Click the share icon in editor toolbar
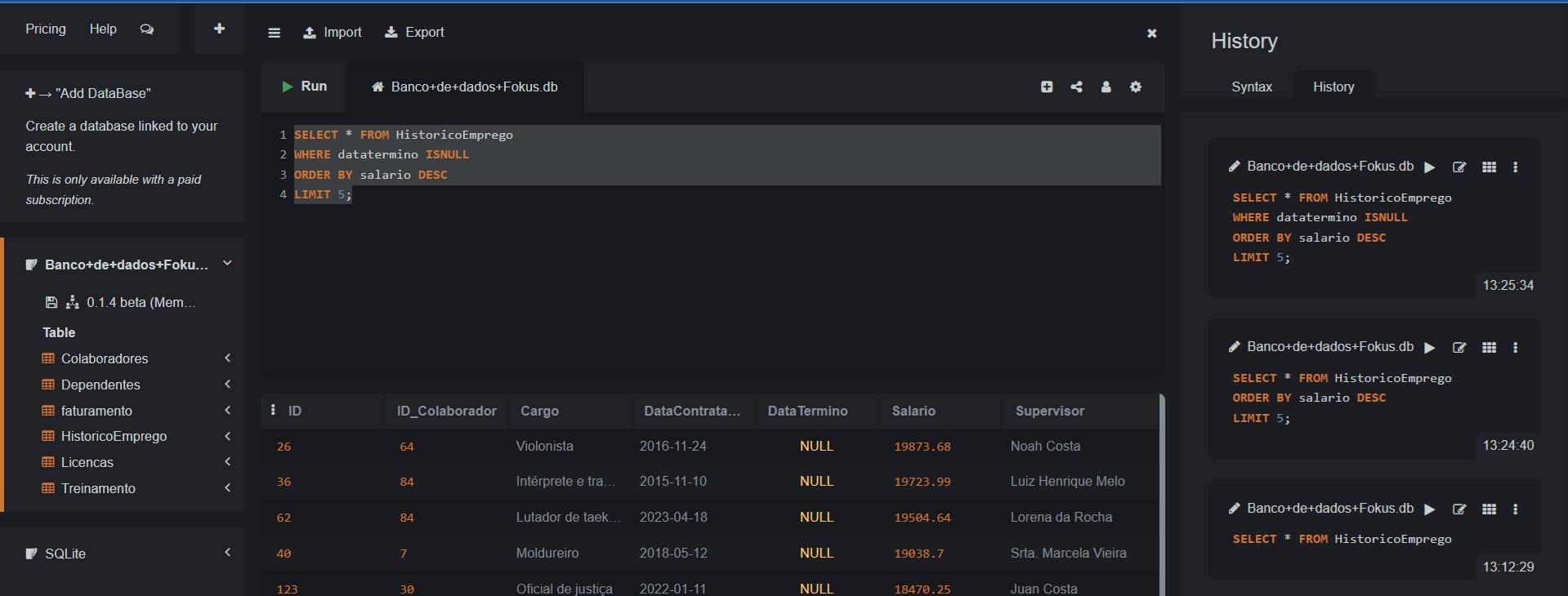Viewport: 1568px width, 596px height. point(1077,87)
